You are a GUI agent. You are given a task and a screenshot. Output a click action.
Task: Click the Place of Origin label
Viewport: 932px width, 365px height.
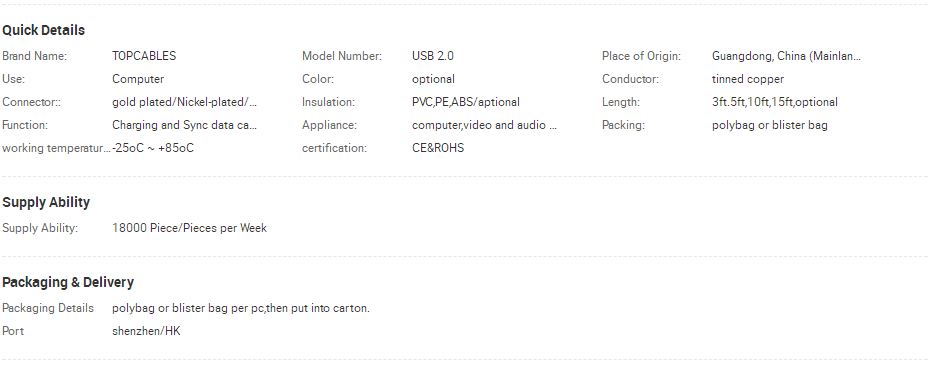[x=641, y=56]
